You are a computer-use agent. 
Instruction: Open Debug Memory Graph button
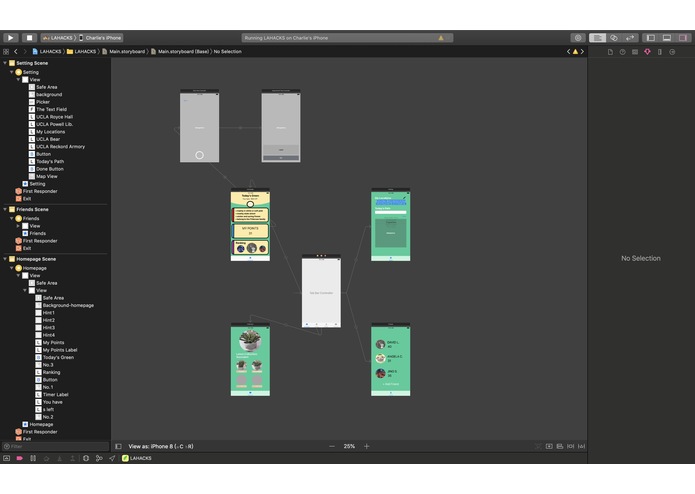click(x=99, y=458)
